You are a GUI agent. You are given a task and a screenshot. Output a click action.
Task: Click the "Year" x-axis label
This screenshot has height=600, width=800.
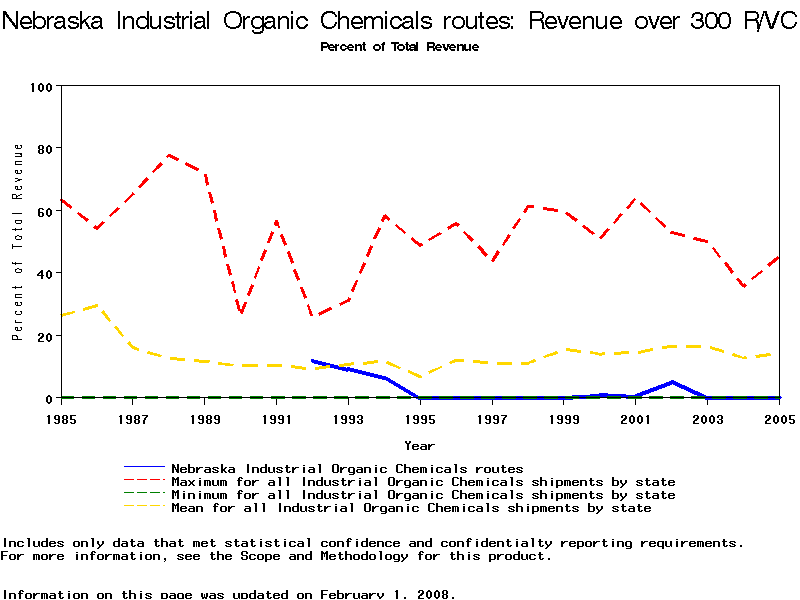(x=419, y=445)
